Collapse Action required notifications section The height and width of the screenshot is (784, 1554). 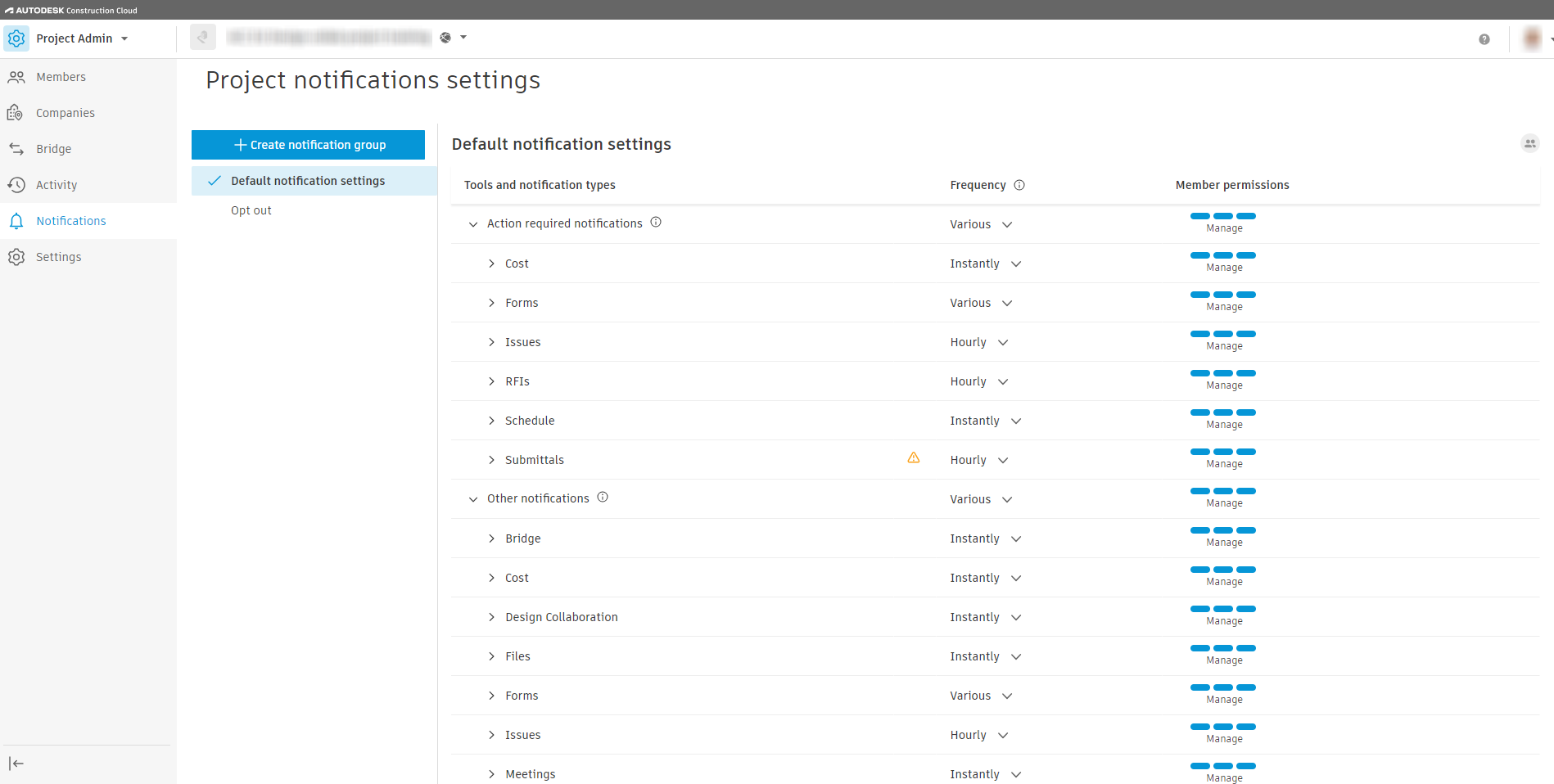pyautogui.click(x=473, y=224)
